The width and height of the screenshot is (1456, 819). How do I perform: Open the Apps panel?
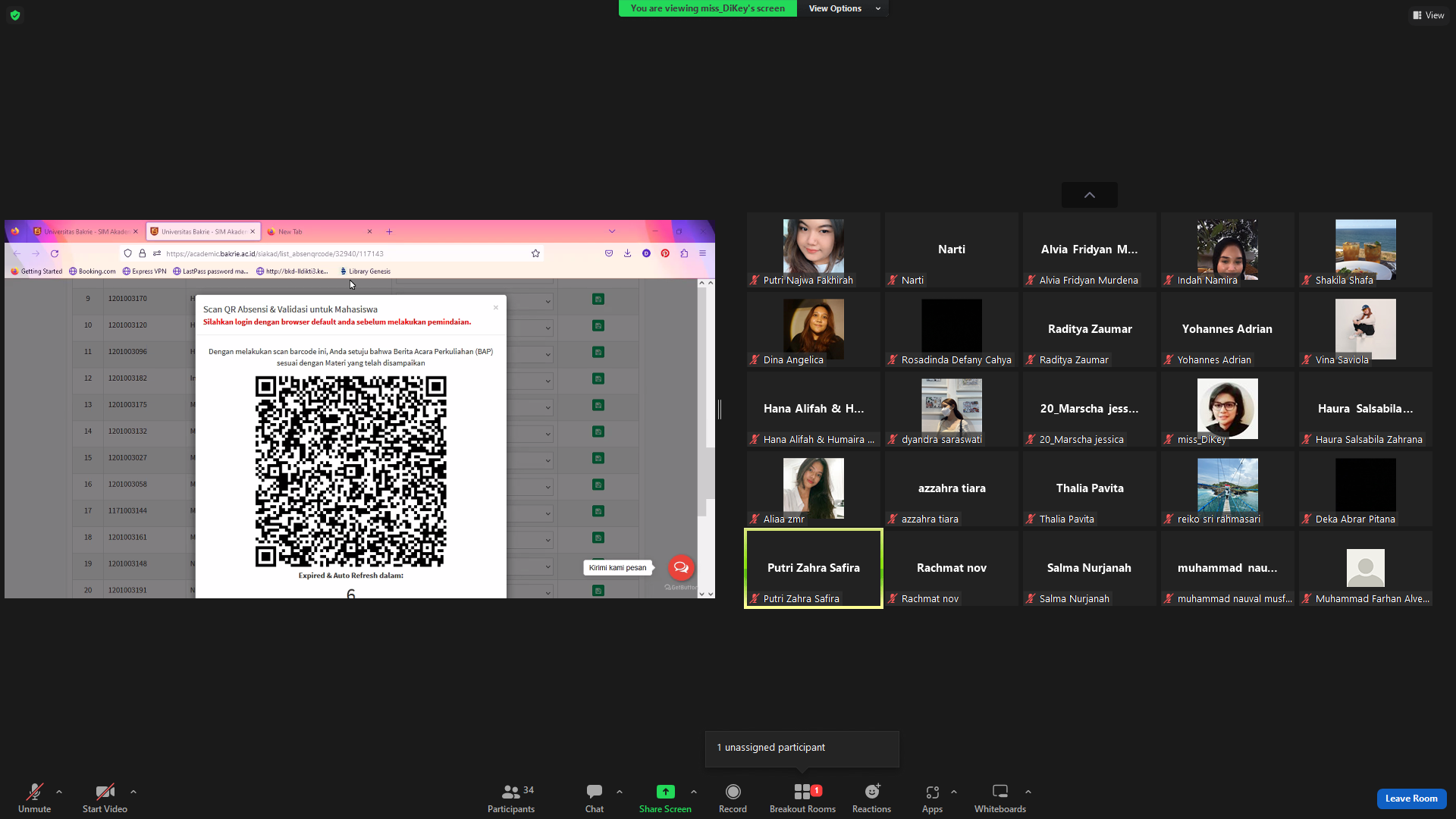(932, 798)
